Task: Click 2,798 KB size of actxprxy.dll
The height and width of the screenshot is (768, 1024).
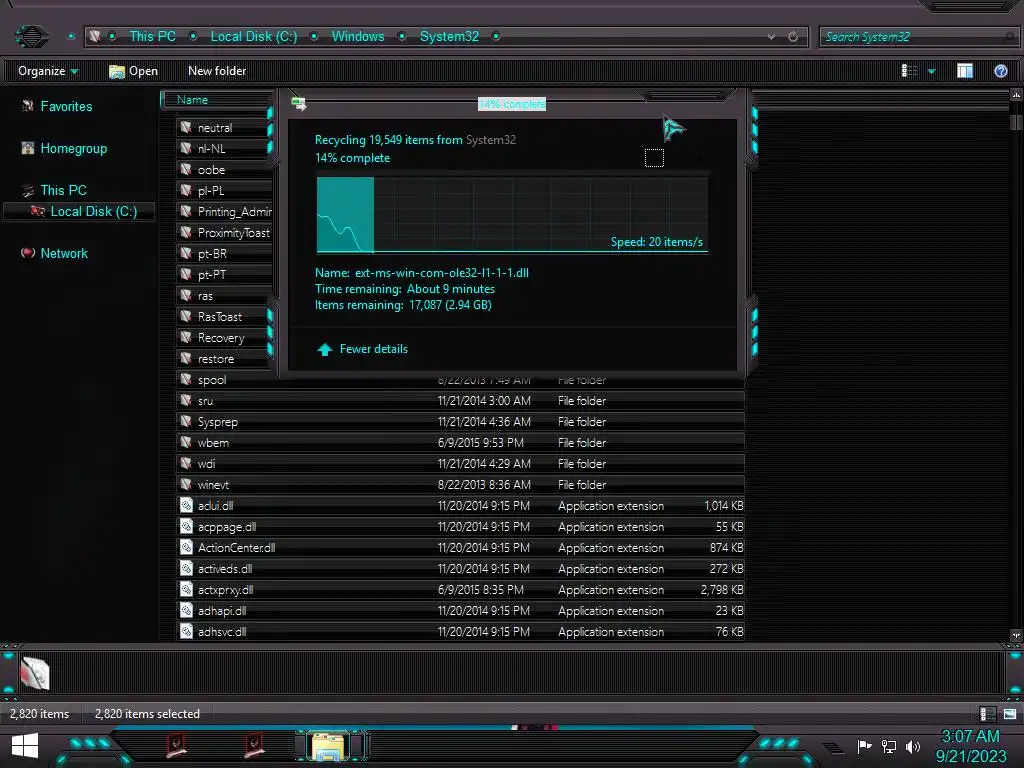Action: click(x=722, y=590)
